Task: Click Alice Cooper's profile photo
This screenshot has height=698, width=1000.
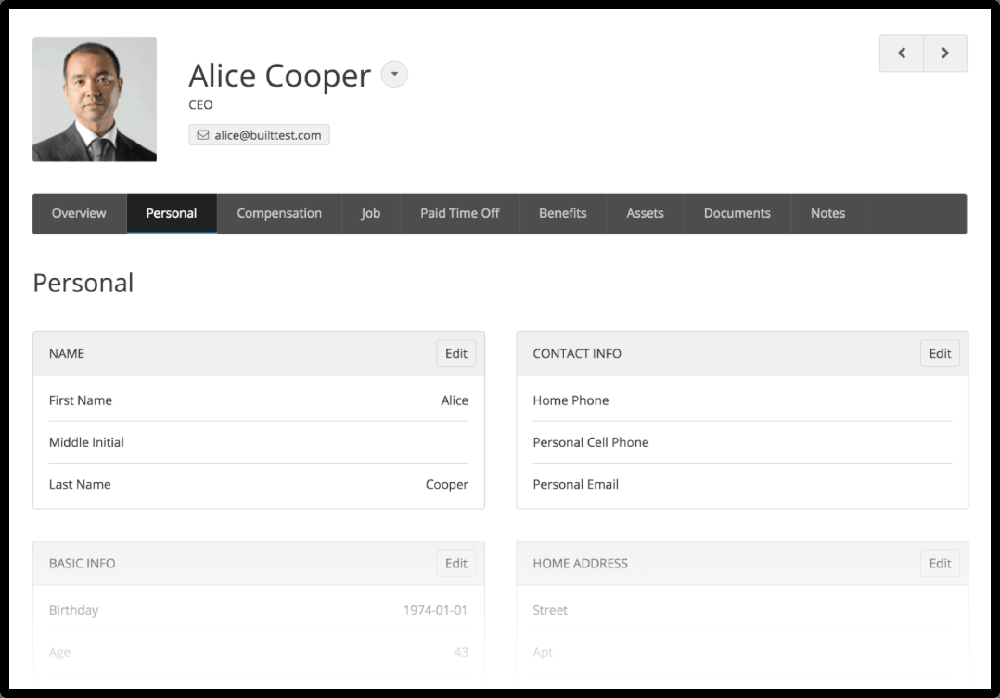Action: coord(94,99)
